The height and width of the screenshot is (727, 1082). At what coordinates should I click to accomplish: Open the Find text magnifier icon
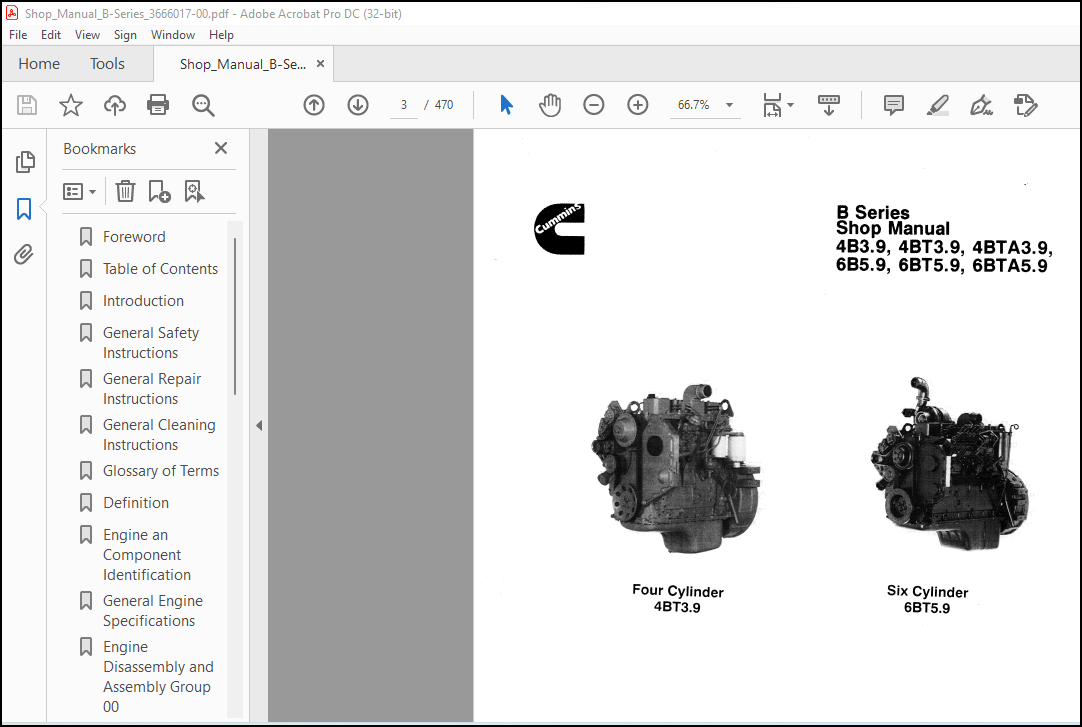203,105
